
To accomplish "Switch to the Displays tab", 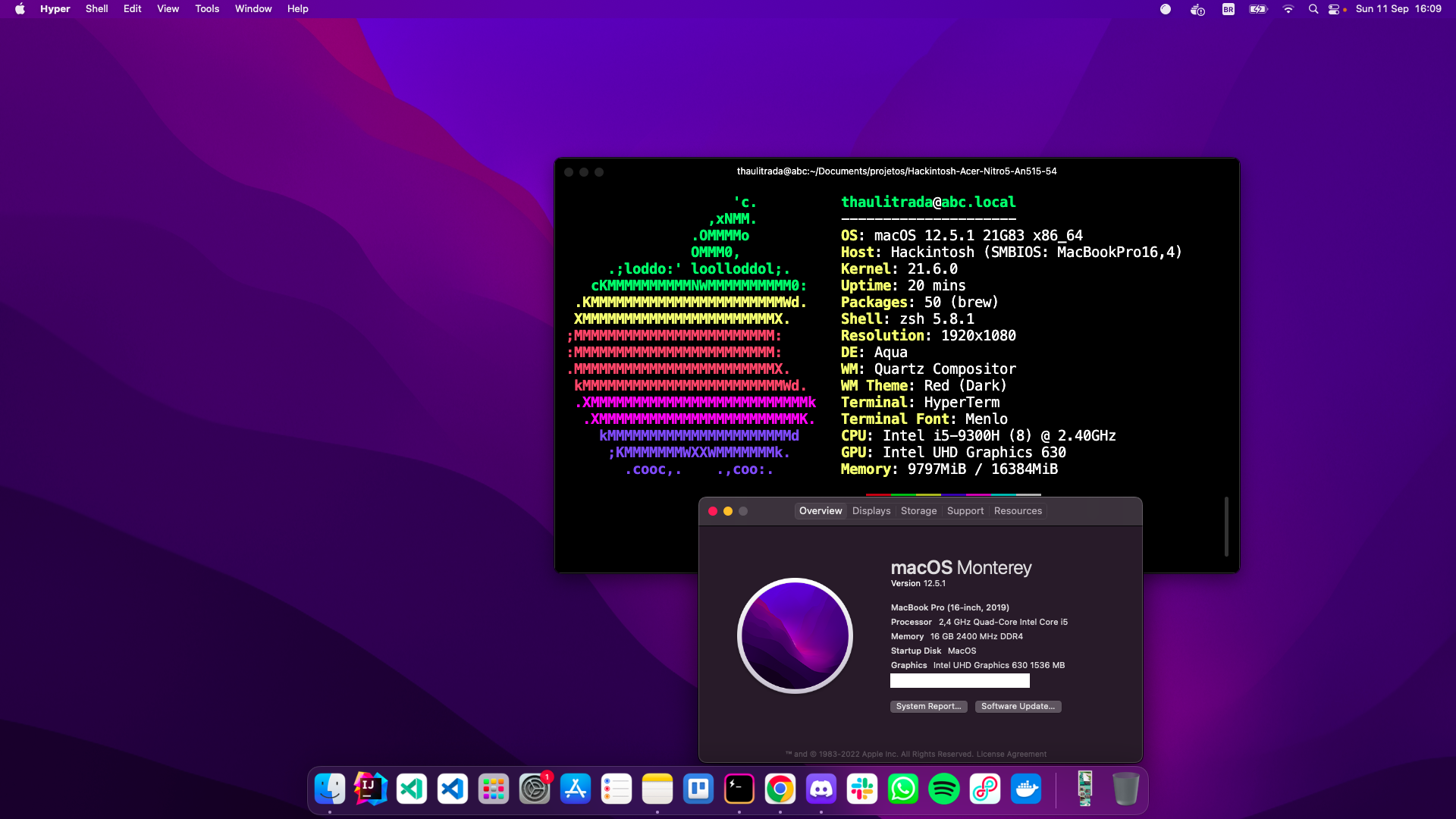I will (871, 511).
